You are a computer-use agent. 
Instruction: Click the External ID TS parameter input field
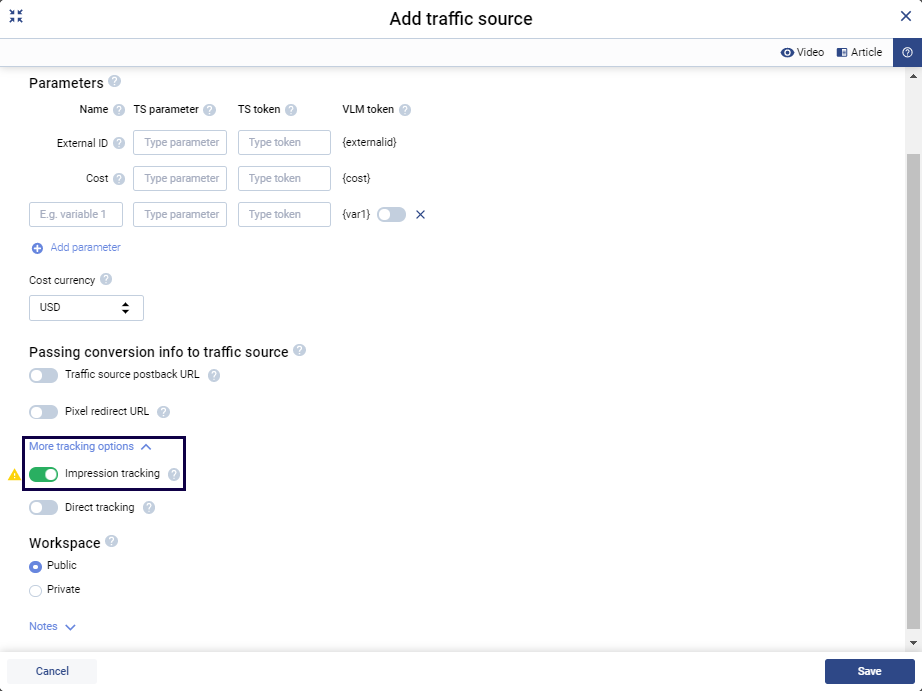click(x=180, y=143)
